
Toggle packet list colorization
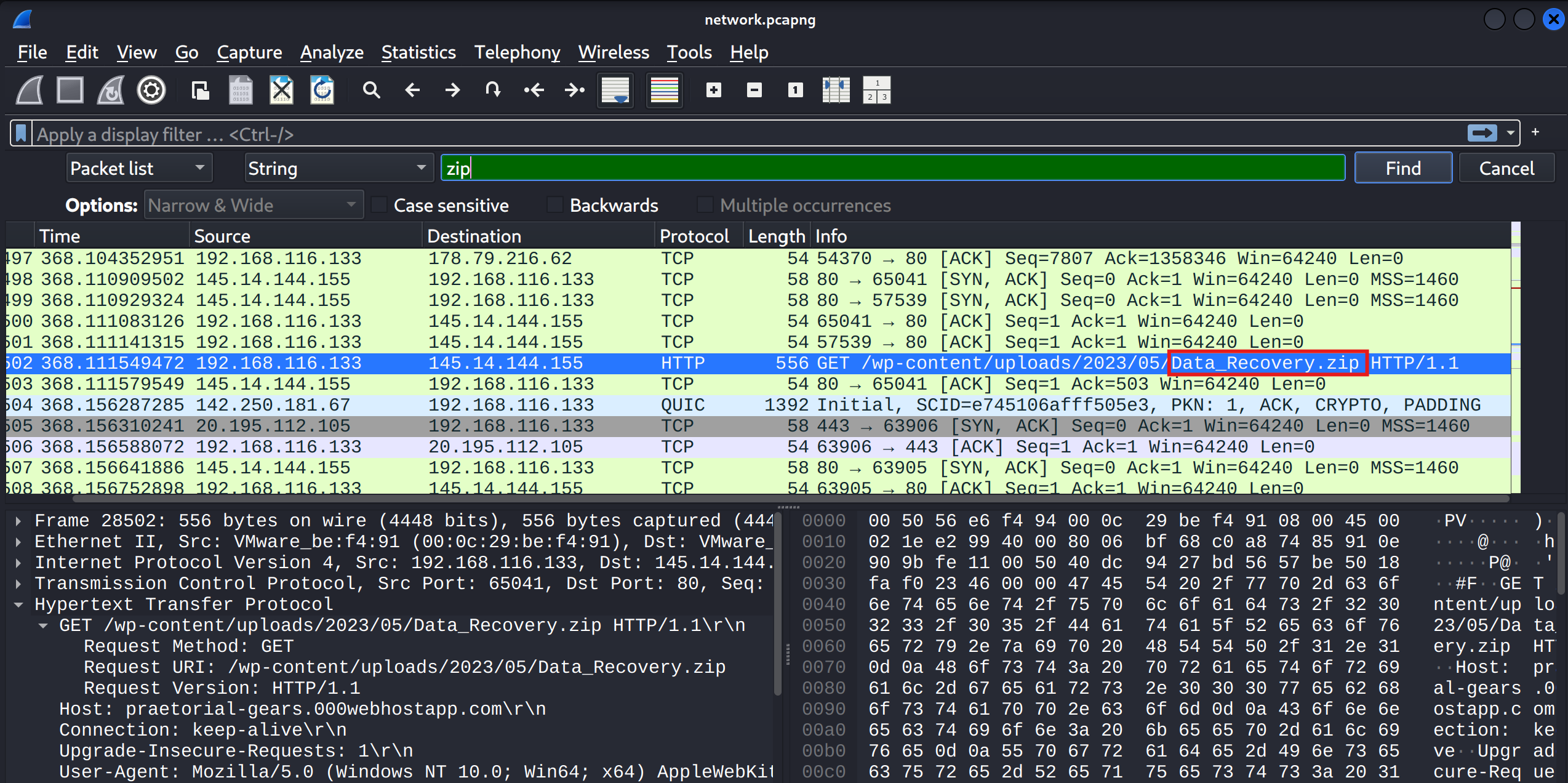[665, 90]
